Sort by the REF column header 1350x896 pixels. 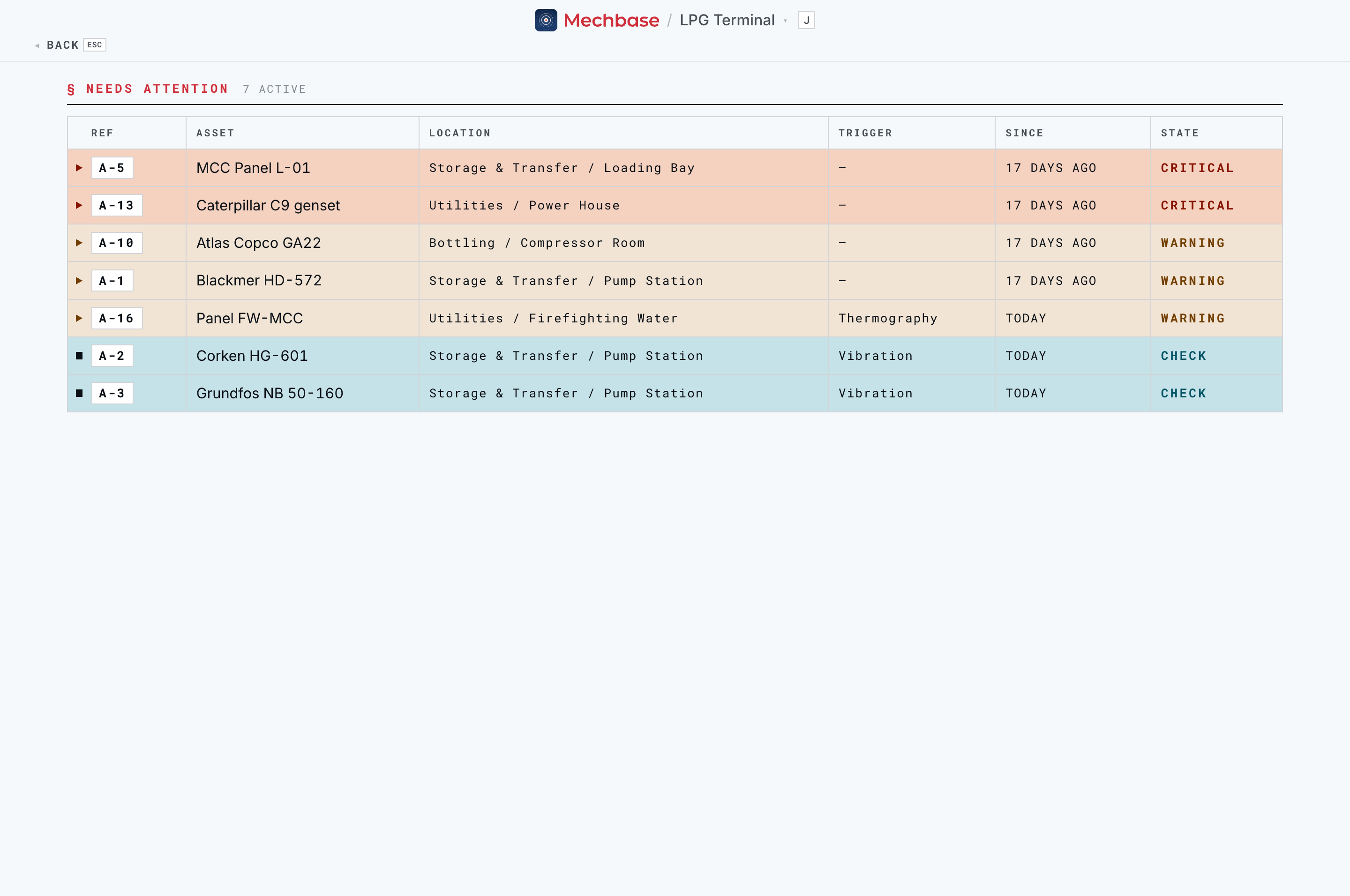102,133
